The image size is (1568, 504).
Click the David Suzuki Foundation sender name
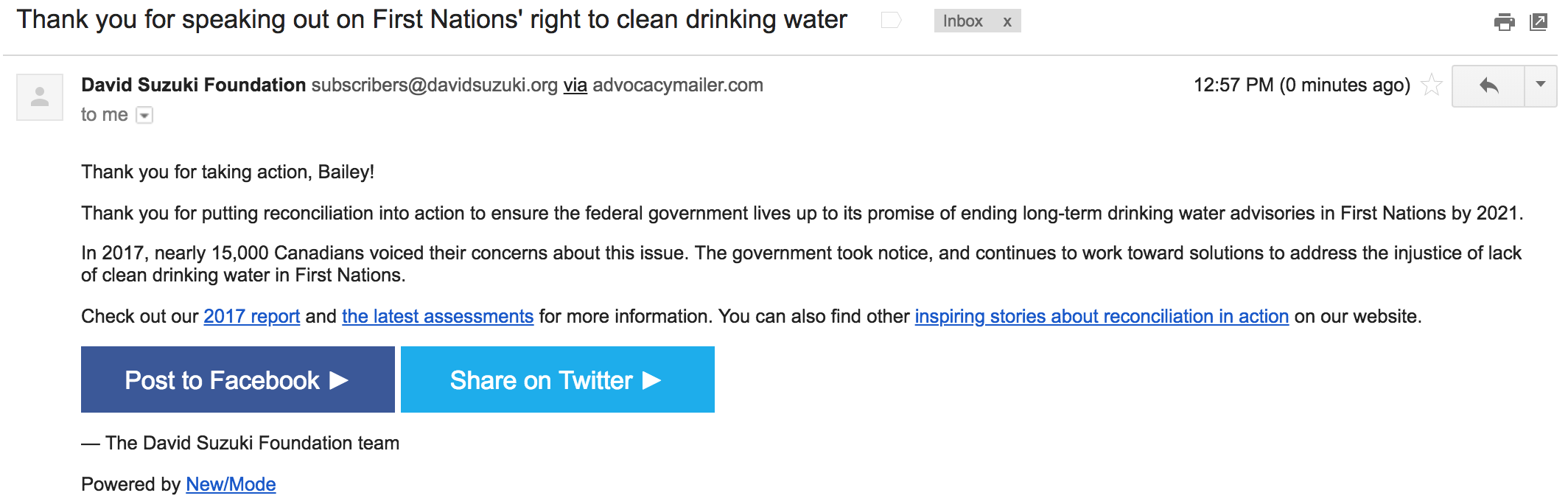click(x=194, y=85)
